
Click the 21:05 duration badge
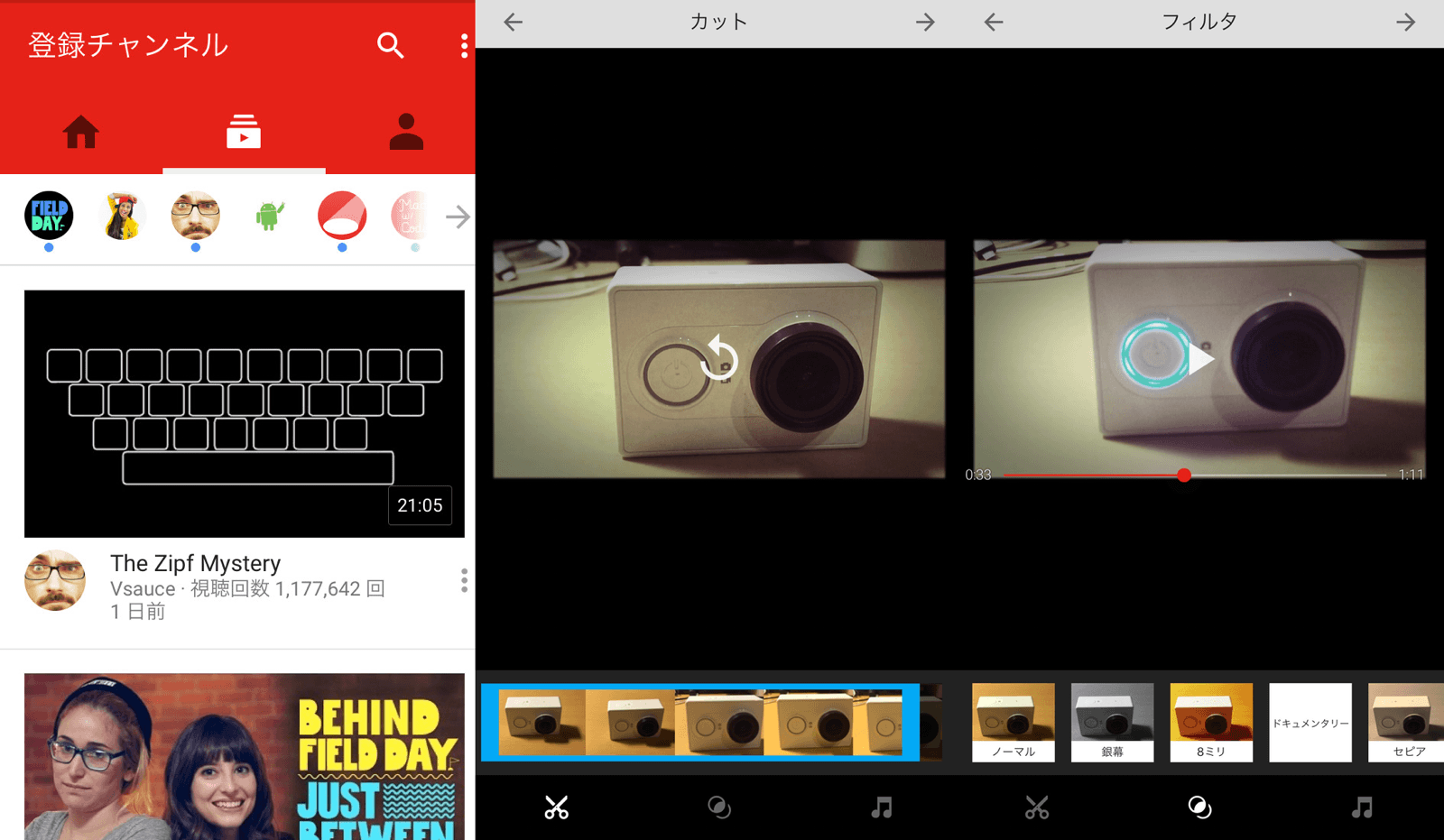[420, 505]
